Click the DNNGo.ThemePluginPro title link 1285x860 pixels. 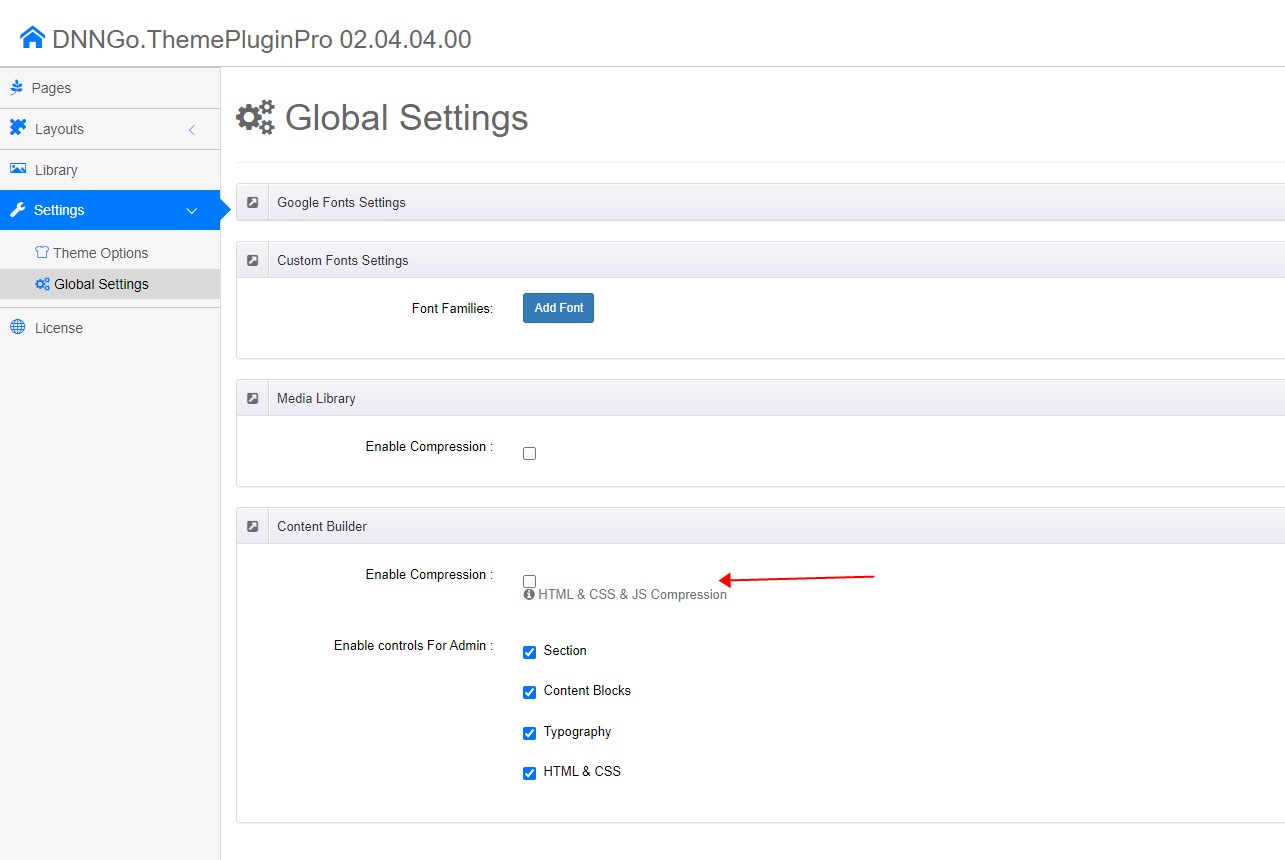click(262, 39)
